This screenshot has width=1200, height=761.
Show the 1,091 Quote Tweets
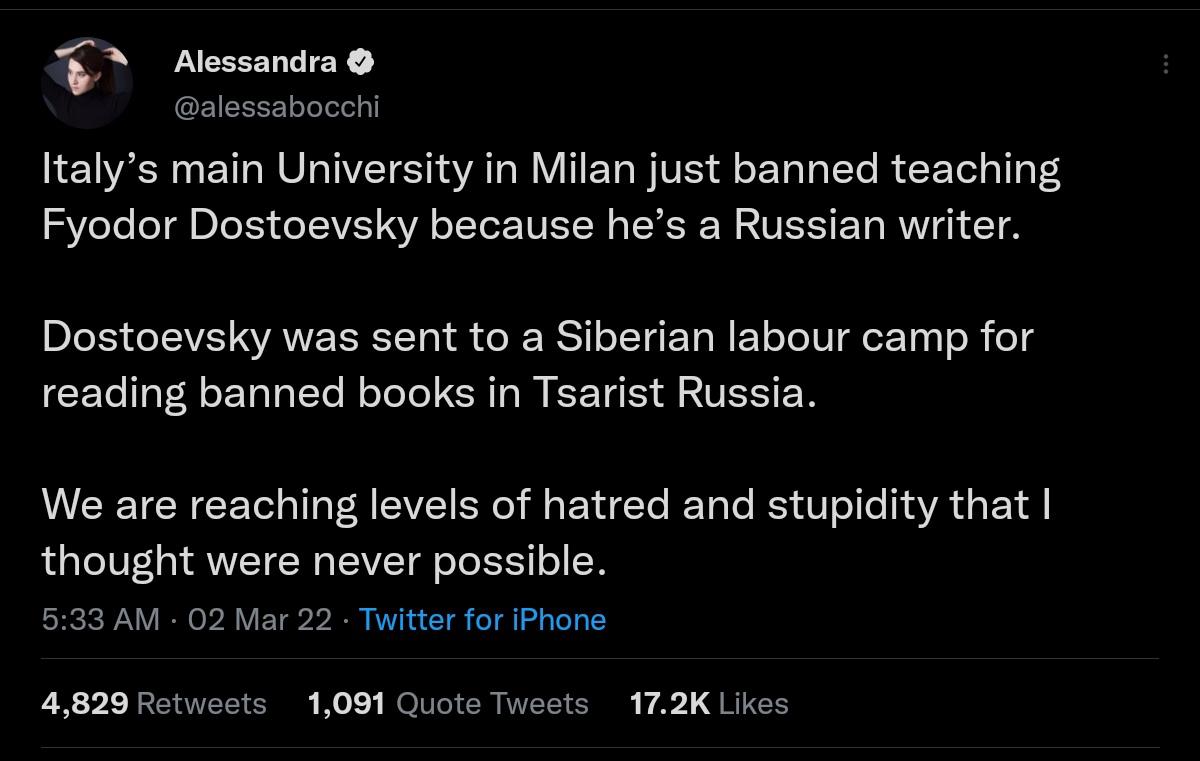point(448,704)
